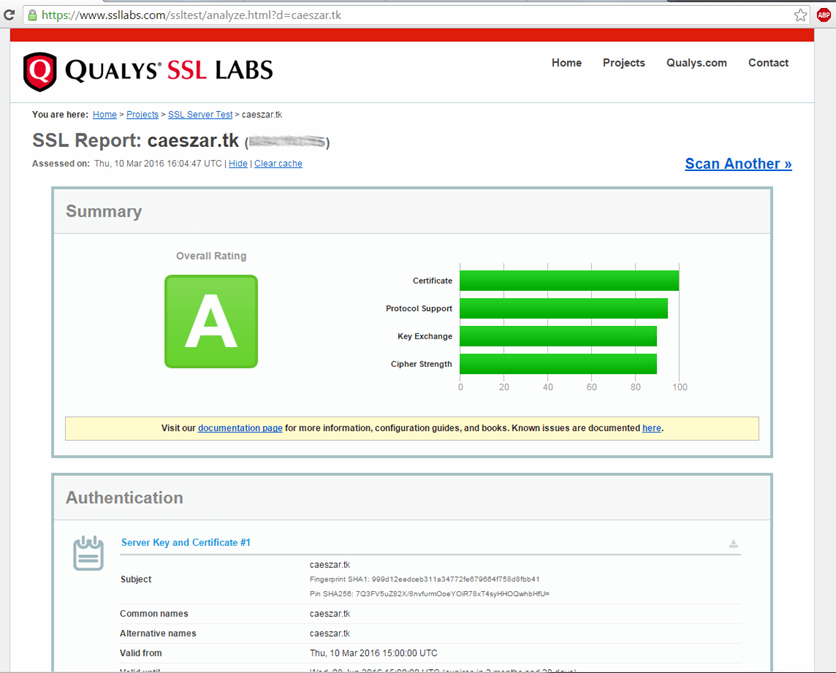Click the green padlock in address bar
The height and width of the screenshot is (673, 836).
[x=32, y=15]
